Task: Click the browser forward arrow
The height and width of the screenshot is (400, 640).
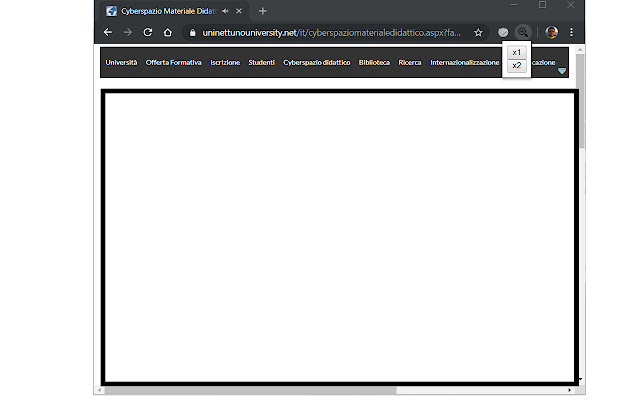Action: (x=127, y=32)
